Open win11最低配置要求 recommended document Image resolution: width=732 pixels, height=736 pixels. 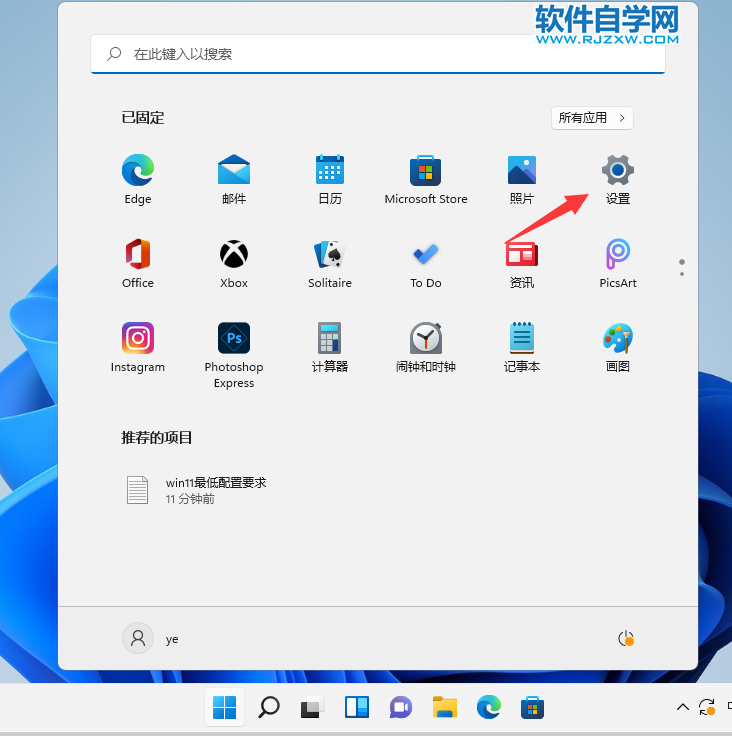coord(196,490)
